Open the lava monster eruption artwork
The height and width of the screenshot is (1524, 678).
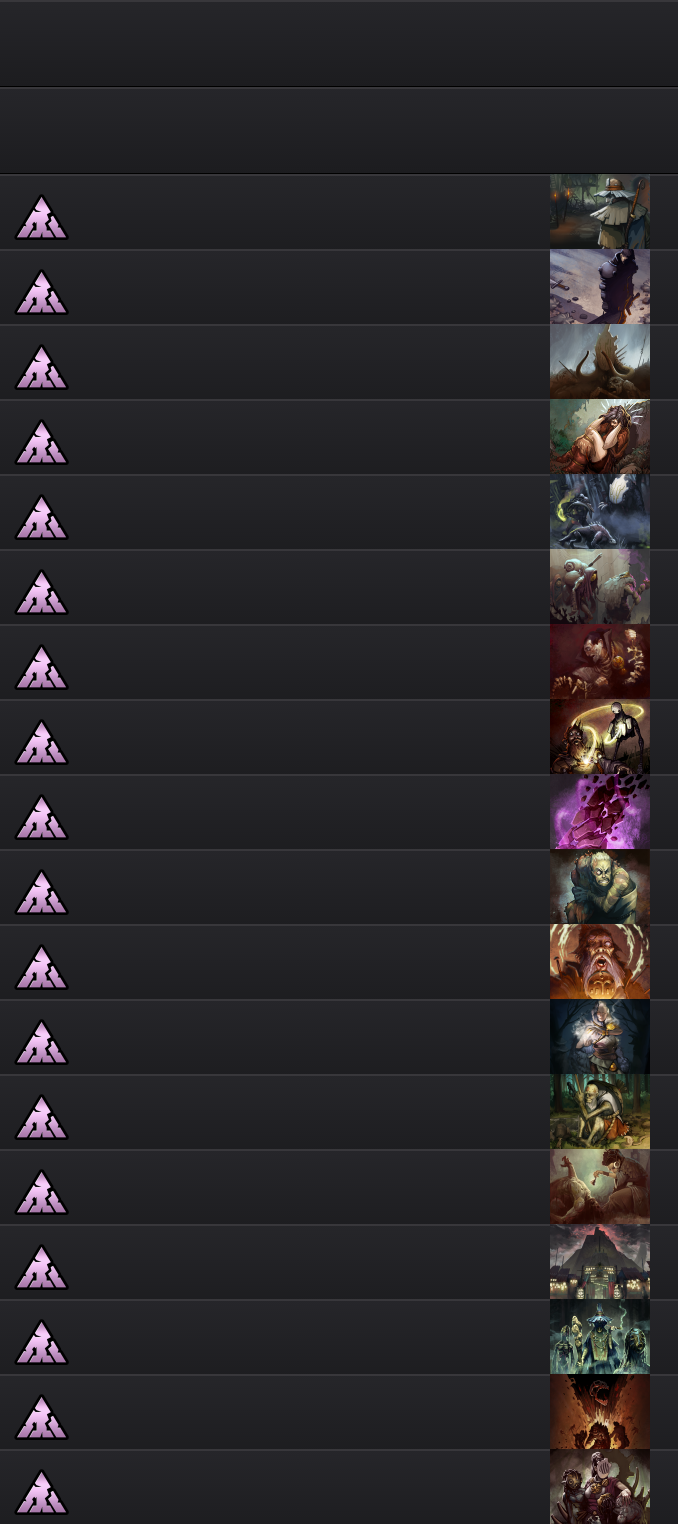tap(600, 1412)
